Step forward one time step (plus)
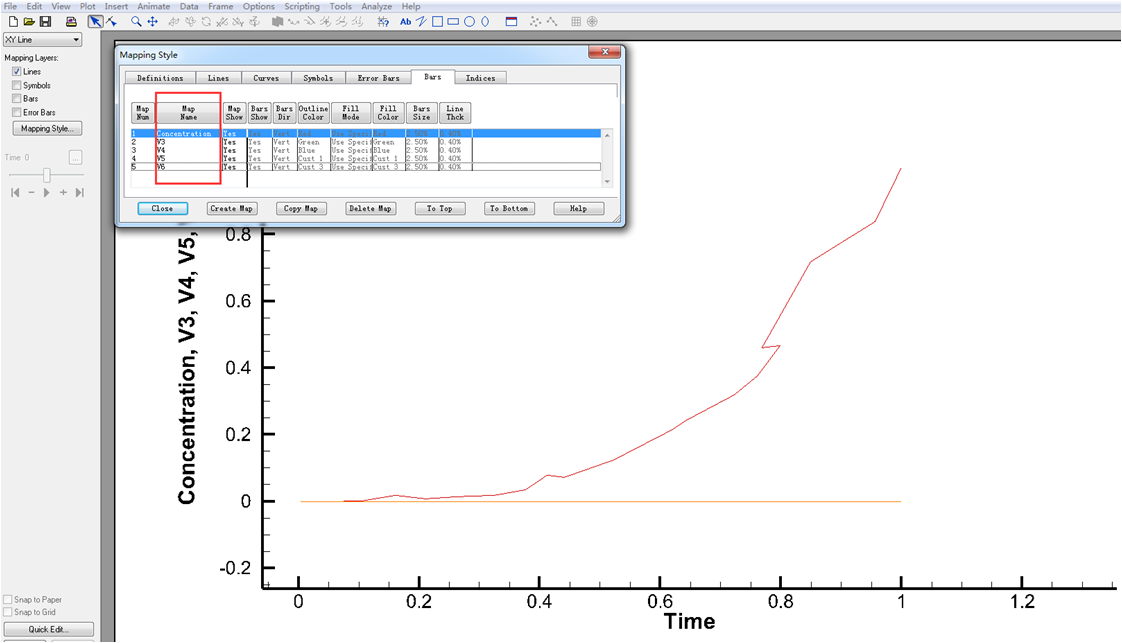This screenshot has width=1122, height=643. coord(63,192)
